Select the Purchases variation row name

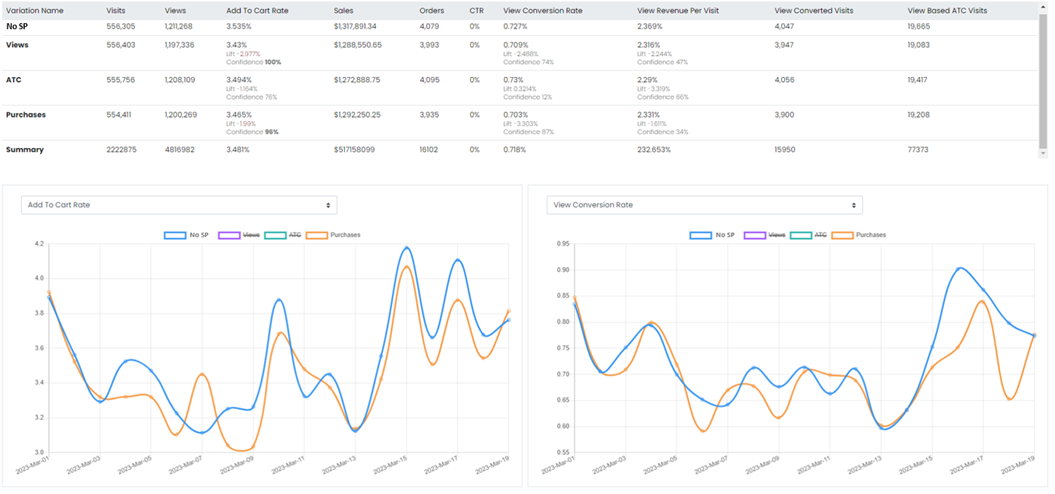coord(26,115)
